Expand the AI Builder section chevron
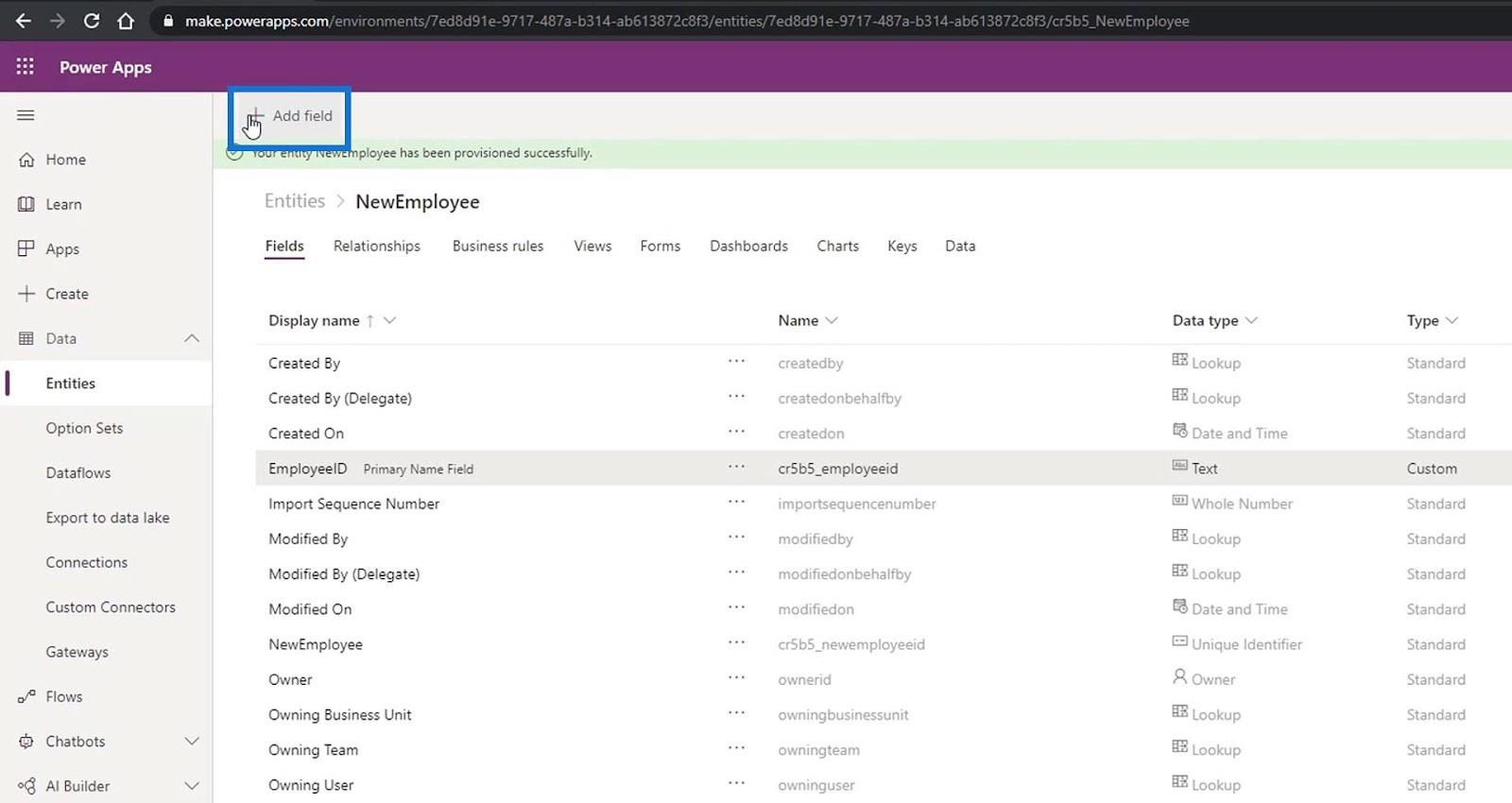This screenshot has width=1512, height=803. tap(192, 786)
